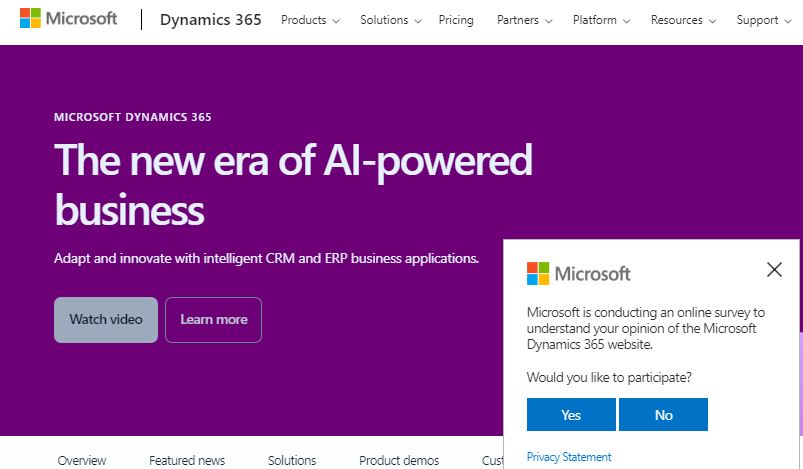Image resolution: width=803 pixels, height=469 pixels.
Task: Switch to the Featured news tab
Action: point(187,460)
